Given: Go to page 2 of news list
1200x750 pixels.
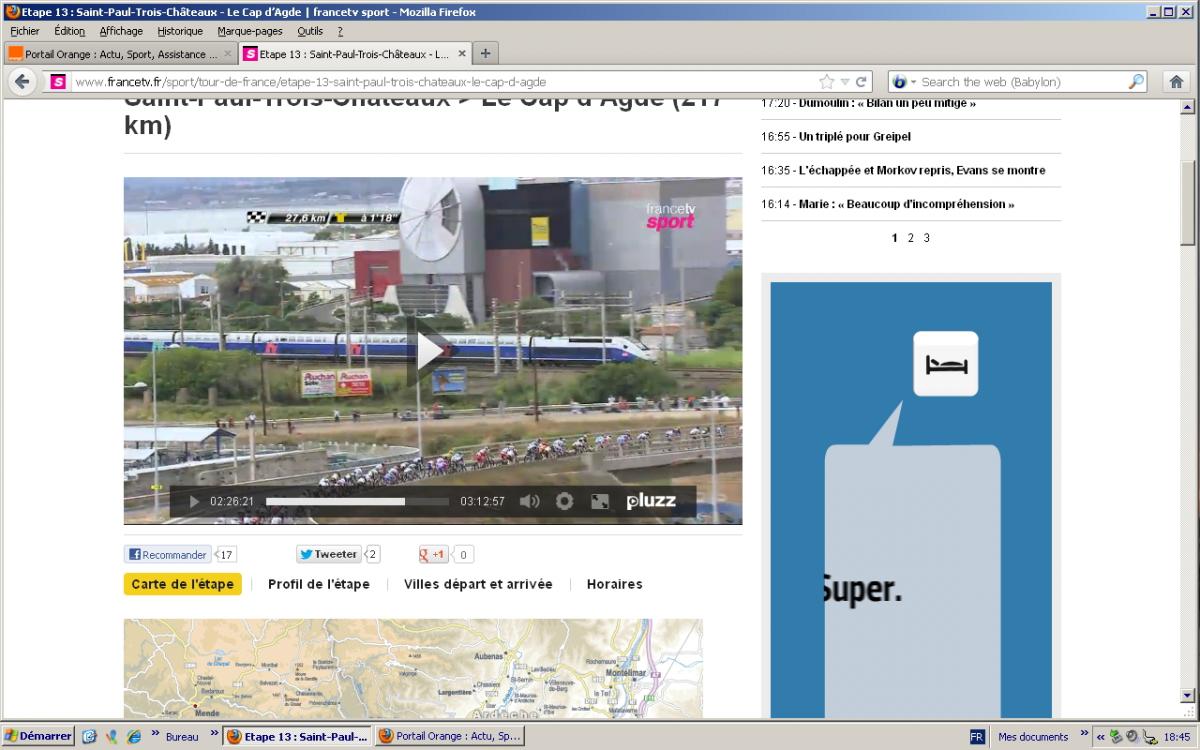Looking at the screenshot, I should pyautogui.click(x=910, y=238).
